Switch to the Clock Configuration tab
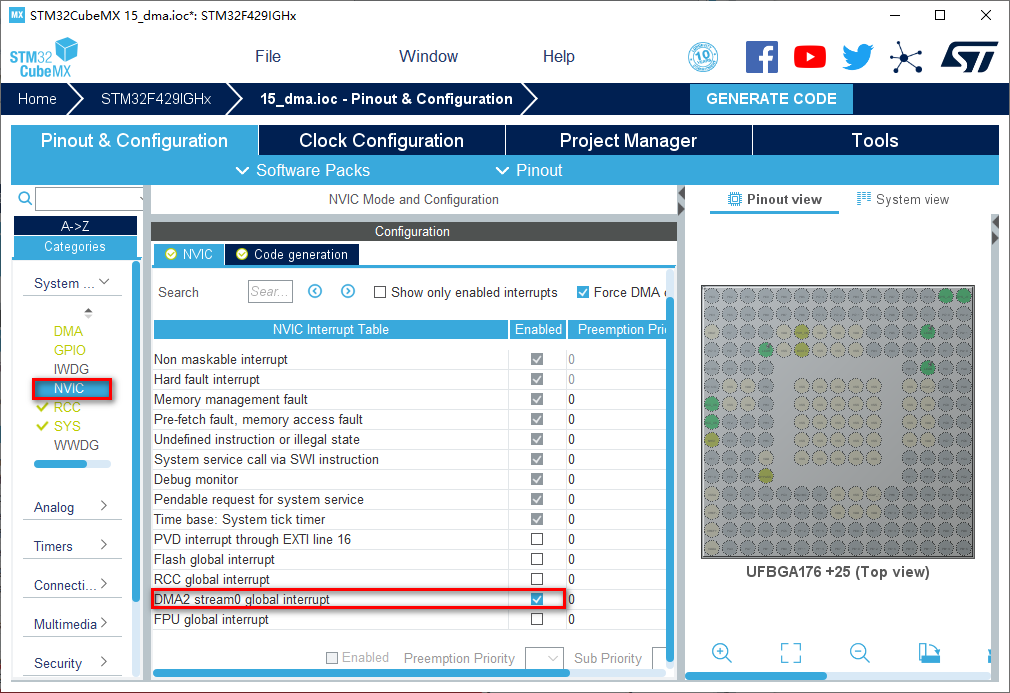Viewport: 1010px width, 693px height. pos(381,141)
